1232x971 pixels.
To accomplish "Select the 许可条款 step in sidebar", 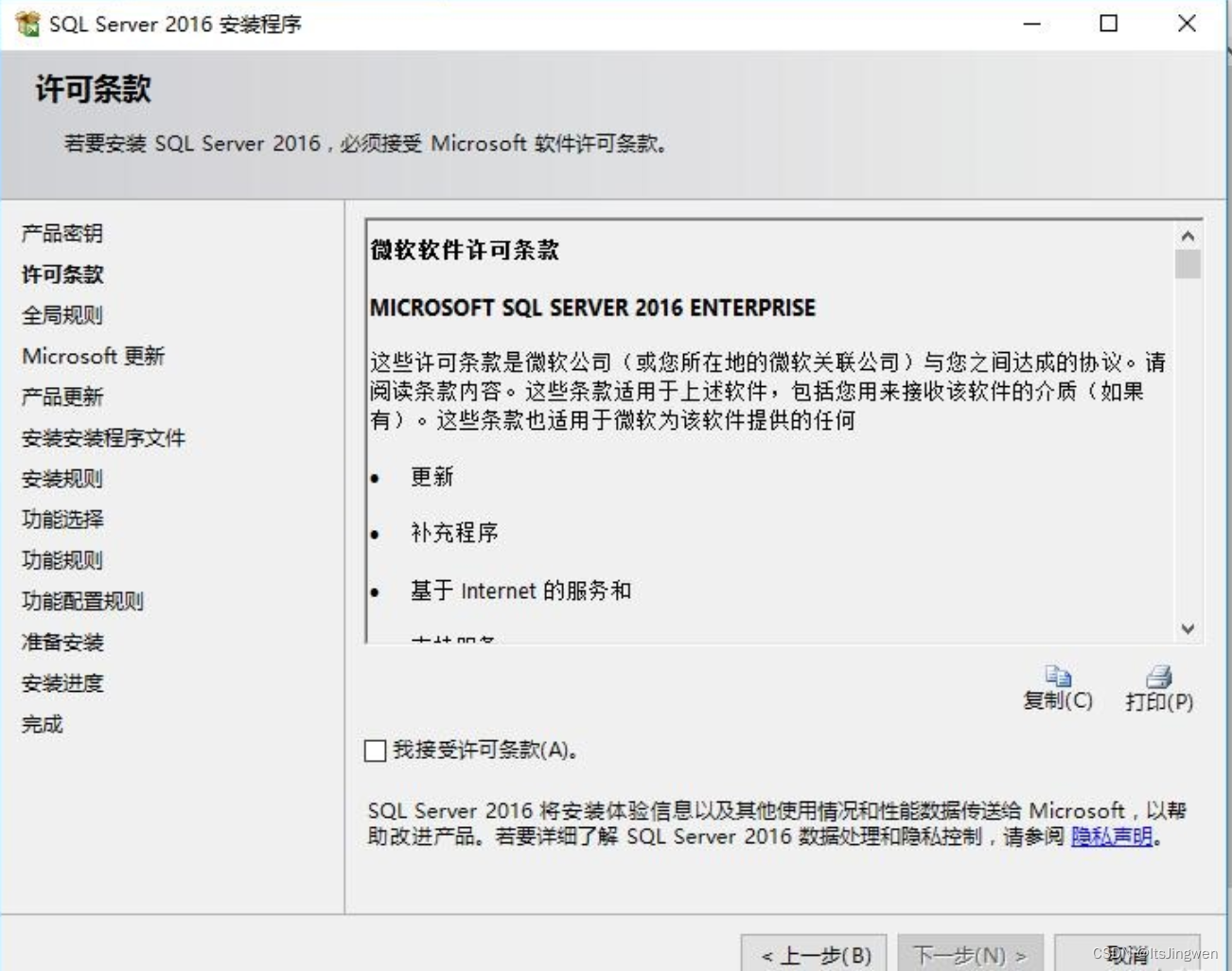I will [62, 274].
